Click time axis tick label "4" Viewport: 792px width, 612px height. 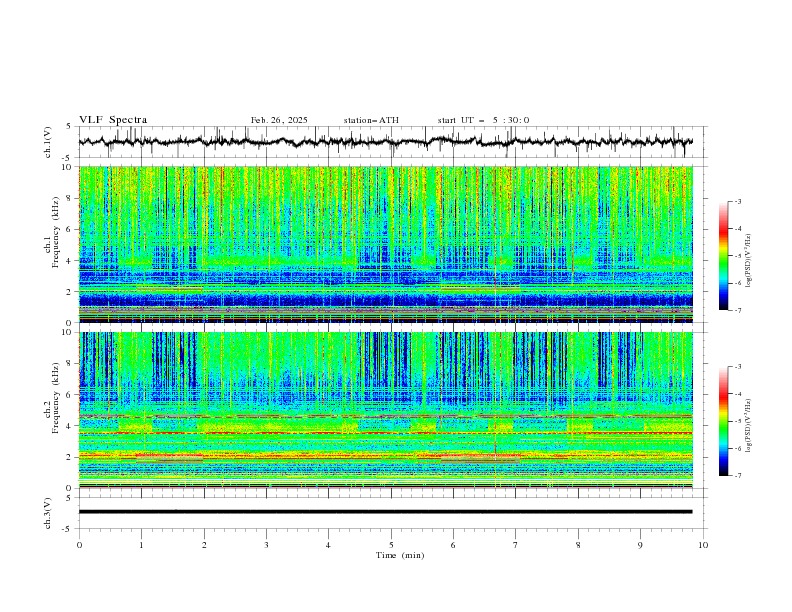click(328, 545)
